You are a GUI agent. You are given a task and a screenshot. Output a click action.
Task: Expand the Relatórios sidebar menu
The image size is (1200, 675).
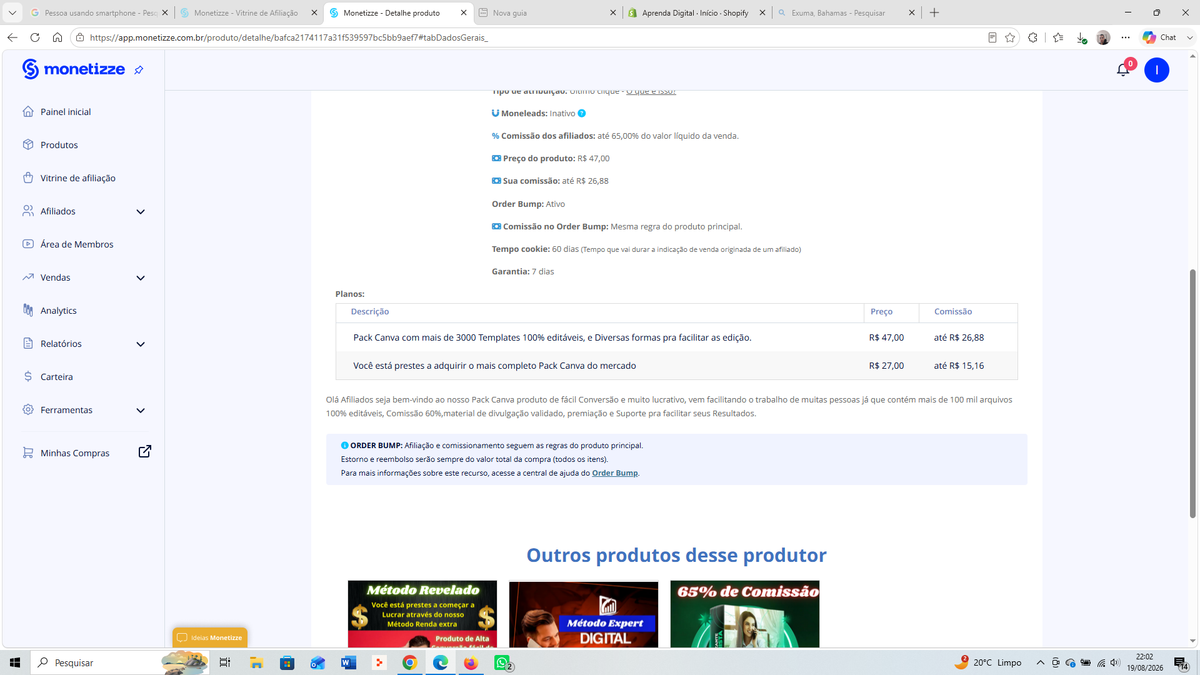coord(140,343)
